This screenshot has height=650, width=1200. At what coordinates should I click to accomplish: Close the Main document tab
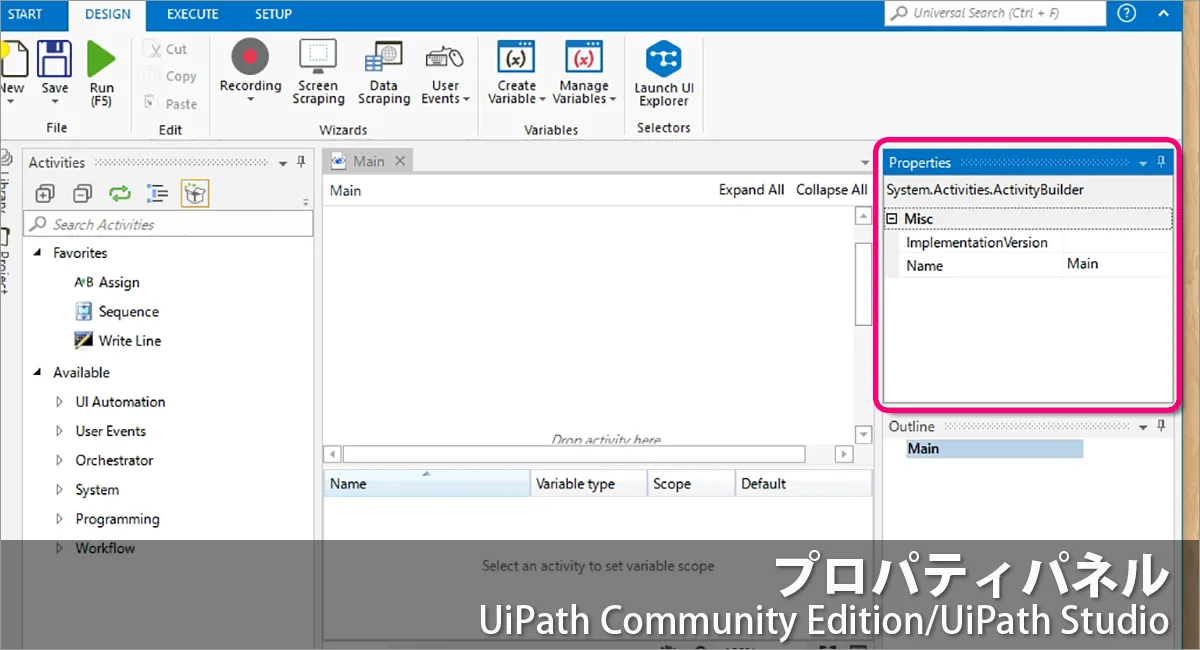point(400,161)
